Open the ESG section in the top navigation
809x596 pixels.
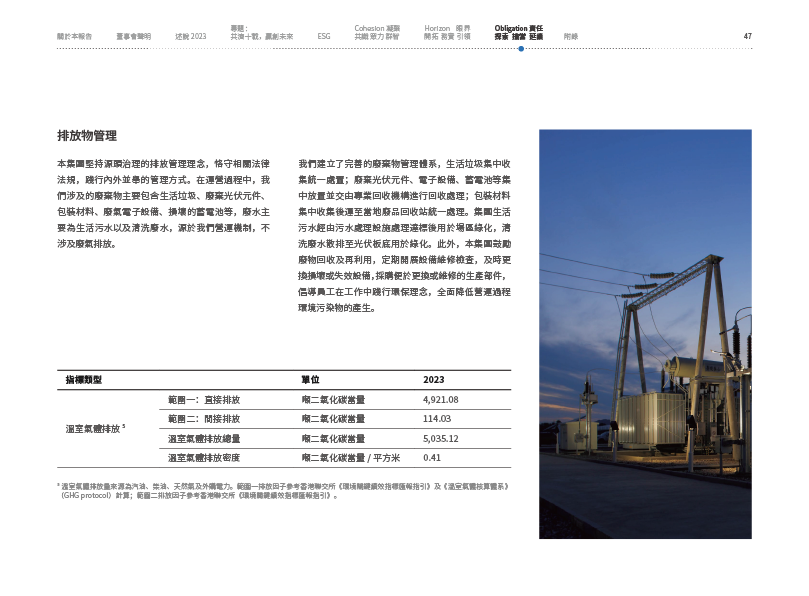click(x=324, y=36)
